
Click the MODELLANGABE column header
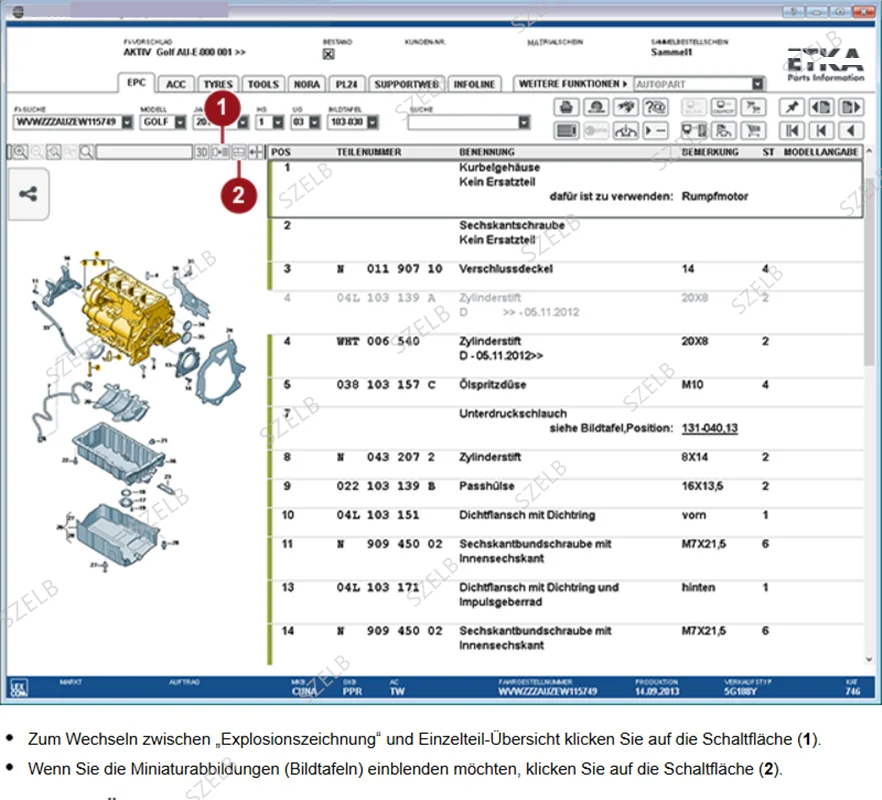click(x=821, y=152)
